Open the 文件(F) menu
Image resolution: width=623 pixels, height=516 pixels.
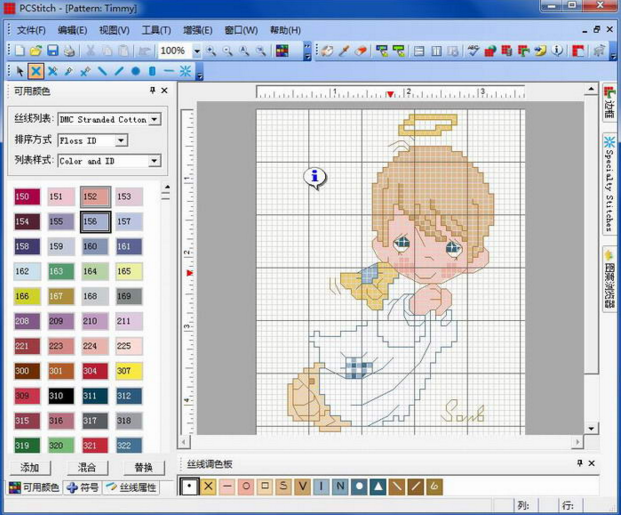point(31,30)
